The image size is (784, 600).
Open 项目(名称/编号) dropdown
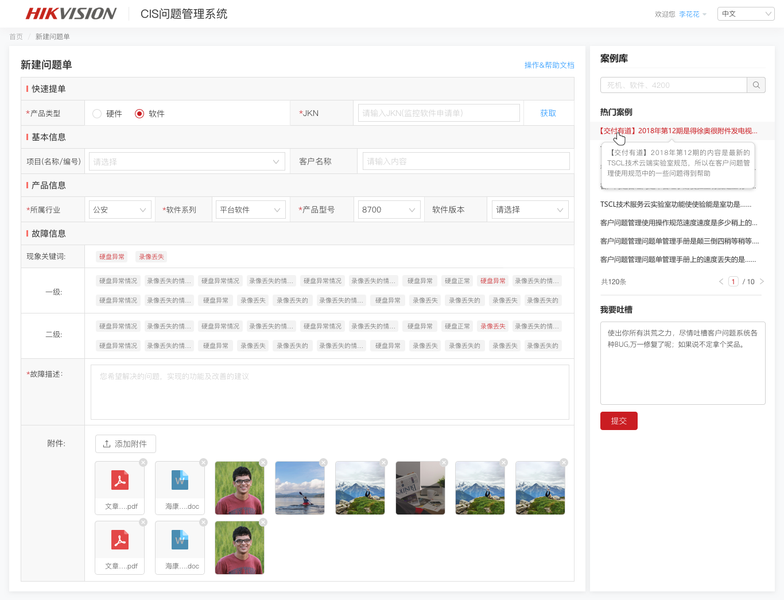187,162
